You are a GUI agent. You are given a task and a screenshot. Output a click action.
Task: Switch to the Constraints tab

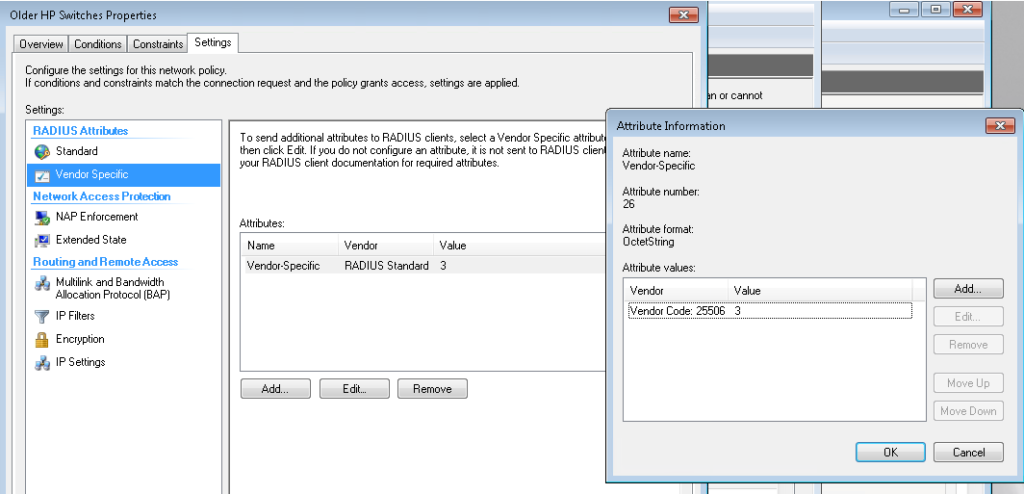(x=158, y=44)
